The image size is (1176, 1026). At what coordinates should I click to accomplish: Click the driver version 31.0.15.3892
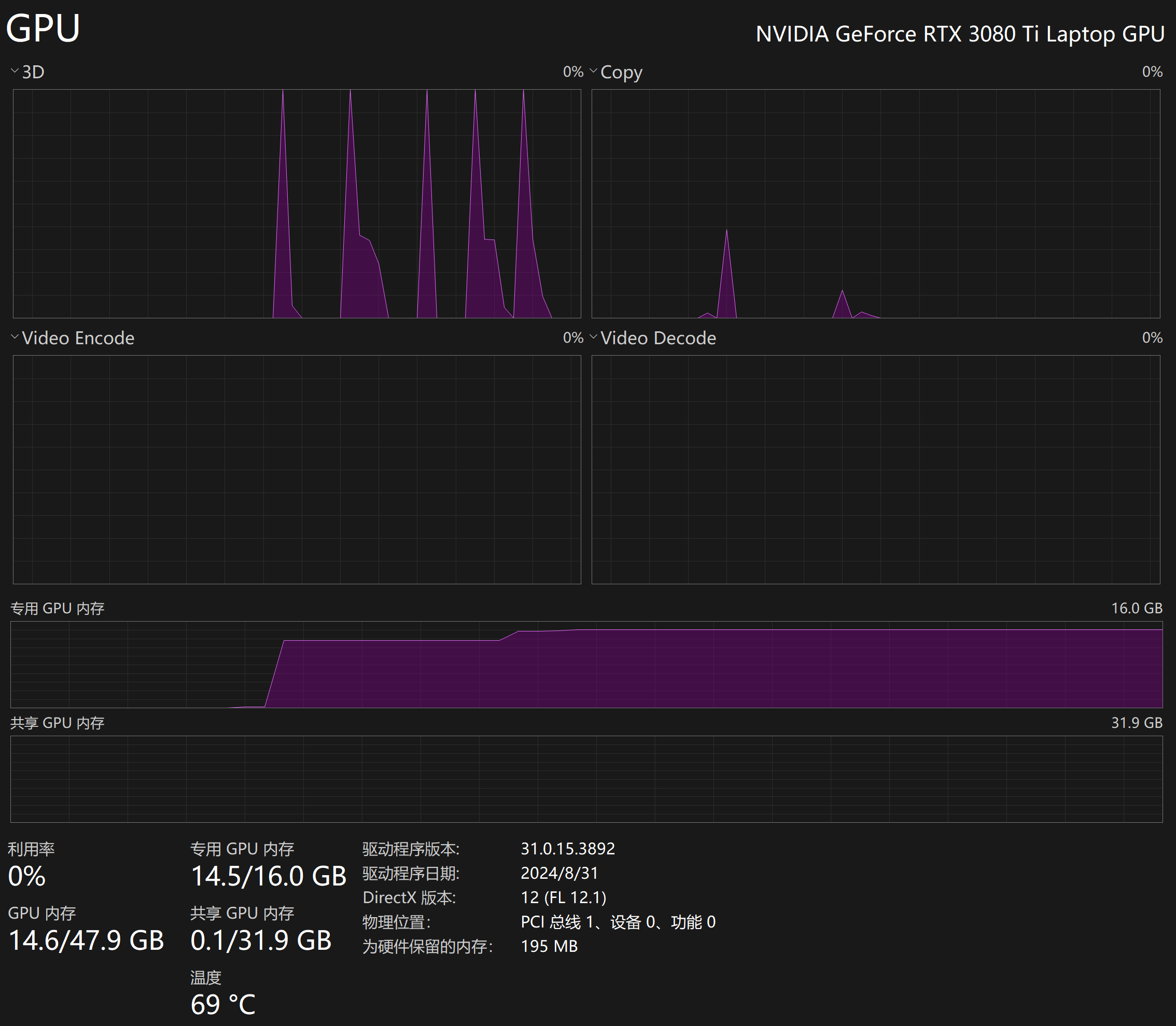pyautogui.click(x=567, y=849)
